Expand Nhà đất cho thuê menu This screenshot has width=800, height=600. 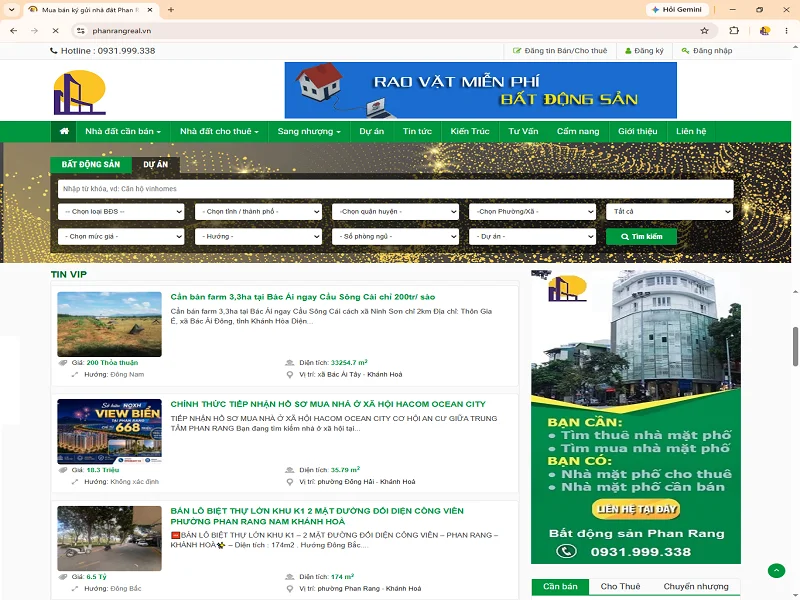[x=219, y=132]
